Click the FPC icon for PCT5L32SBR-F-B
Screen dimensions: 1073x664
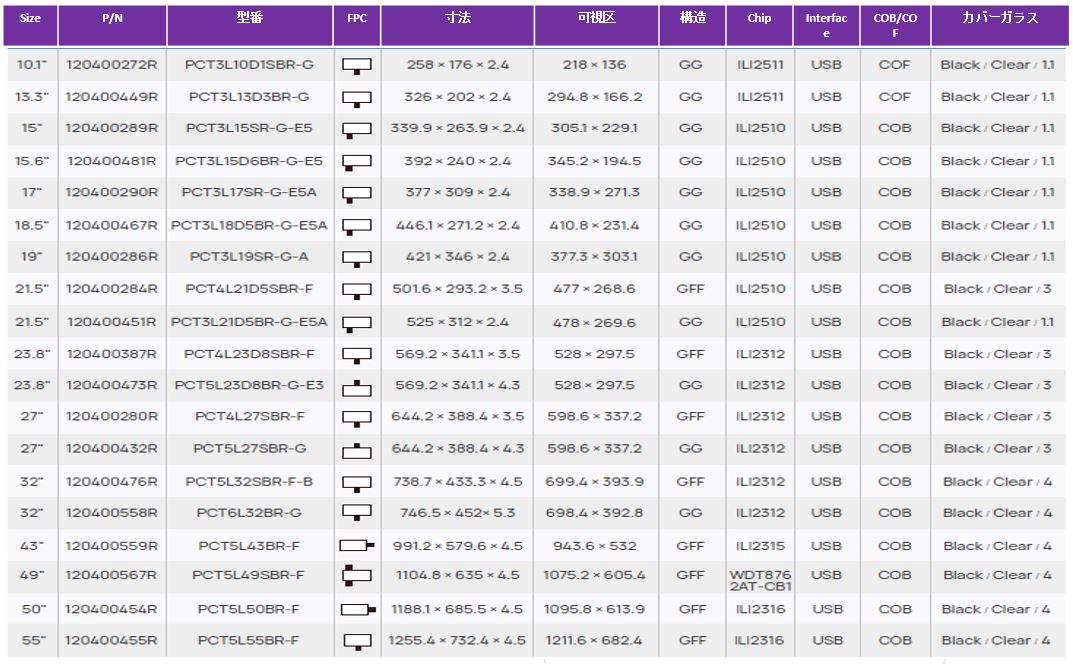point(357,484)
